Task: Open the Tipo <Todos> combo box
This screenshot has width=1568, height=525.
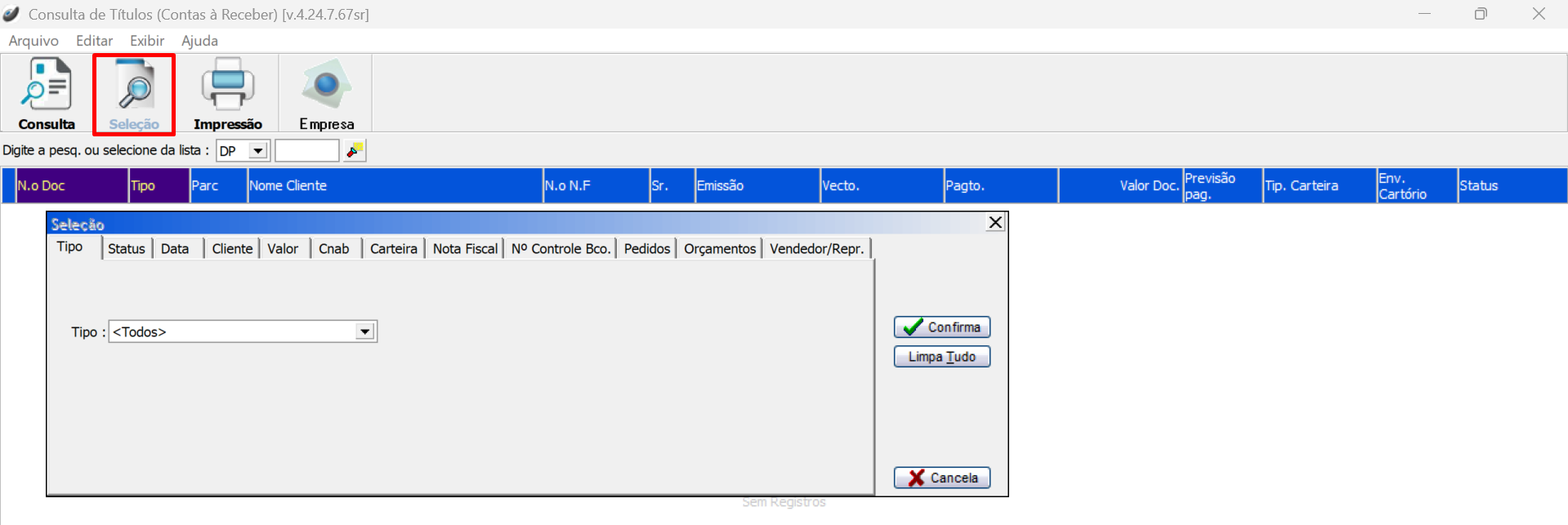Action: (364, 331)
